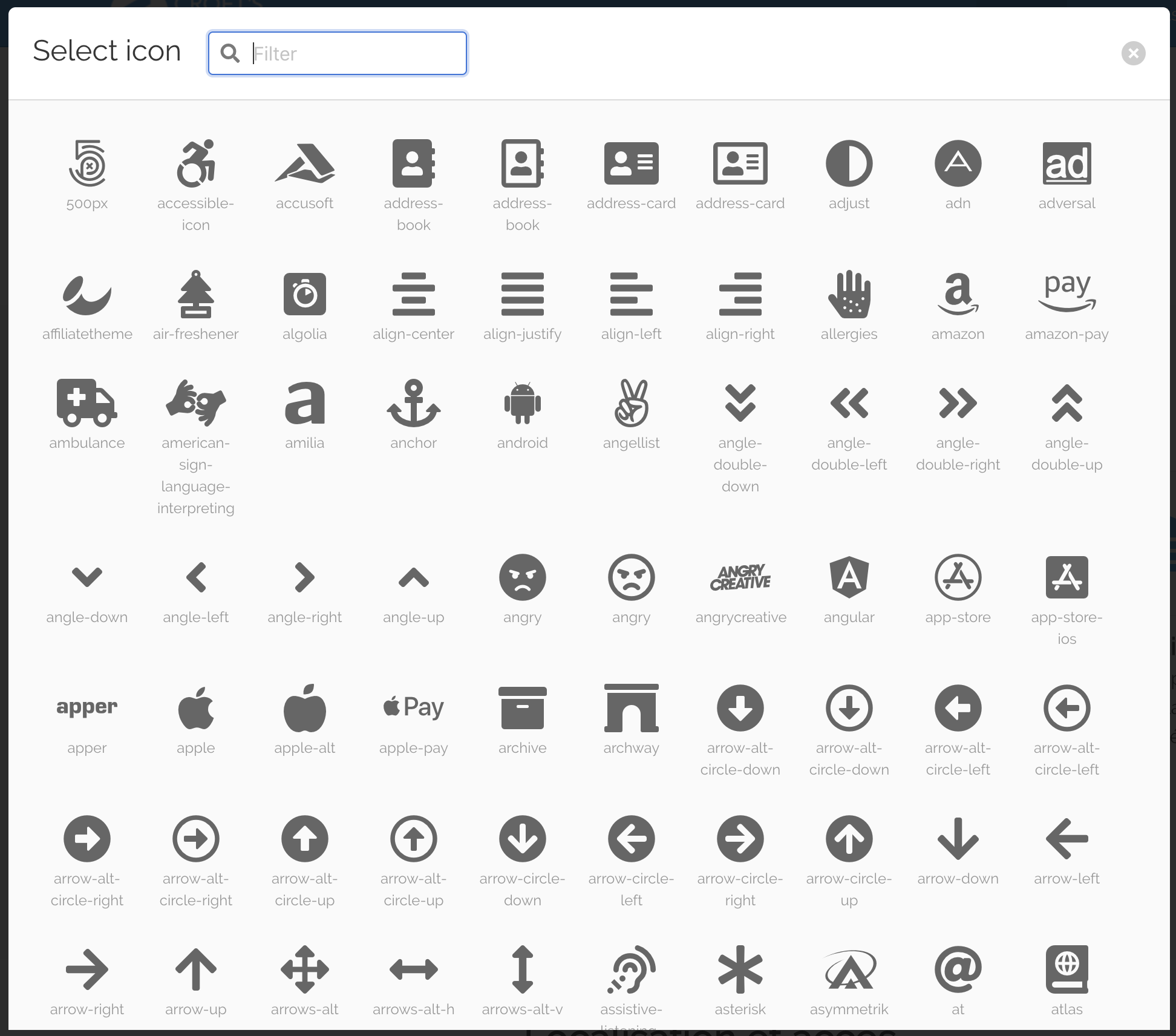Screen dimensions: 1176x1036
Task: Close the Select icon dialog
Action: (1133, 53)
